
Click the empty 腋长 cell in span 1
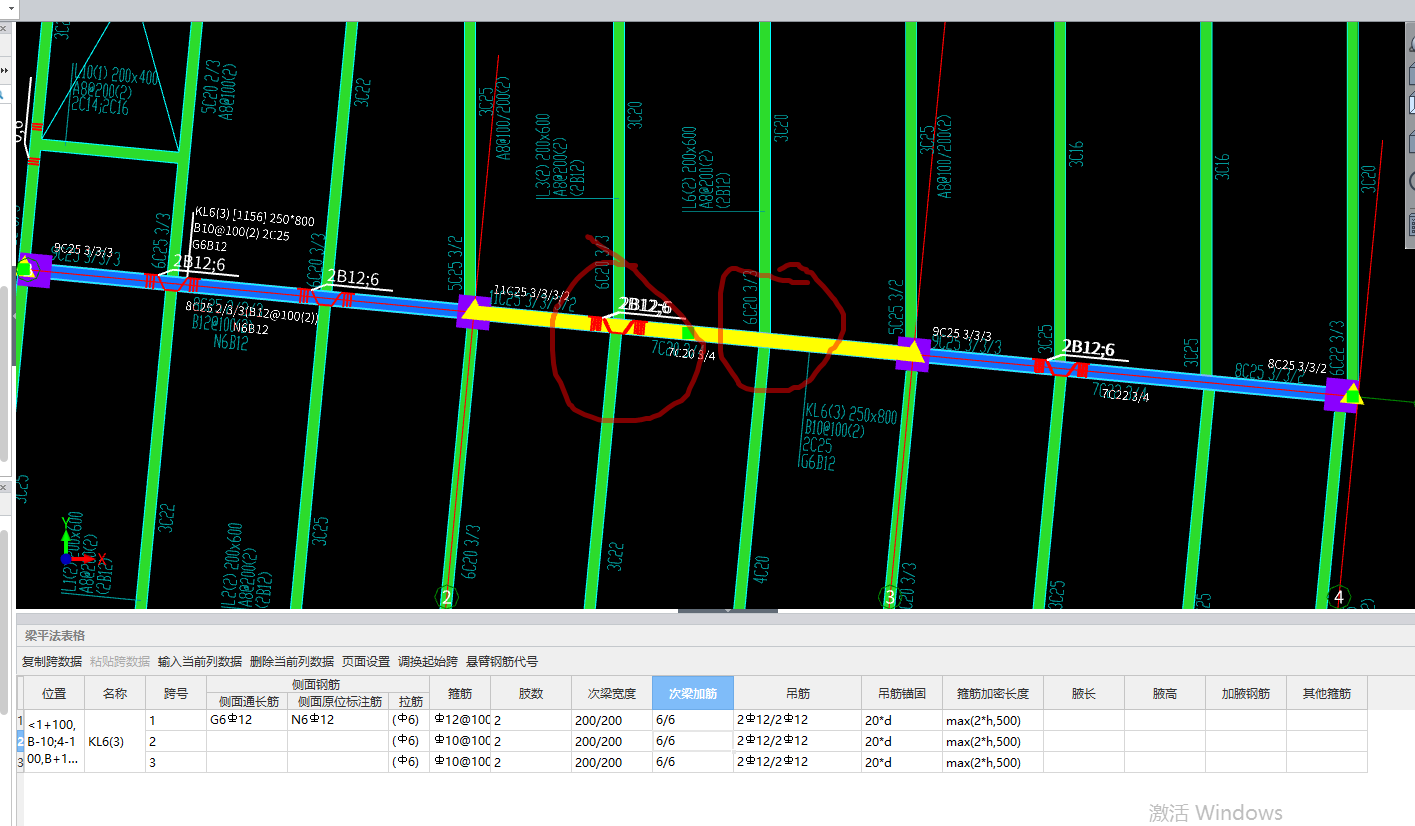(1084, 720)
